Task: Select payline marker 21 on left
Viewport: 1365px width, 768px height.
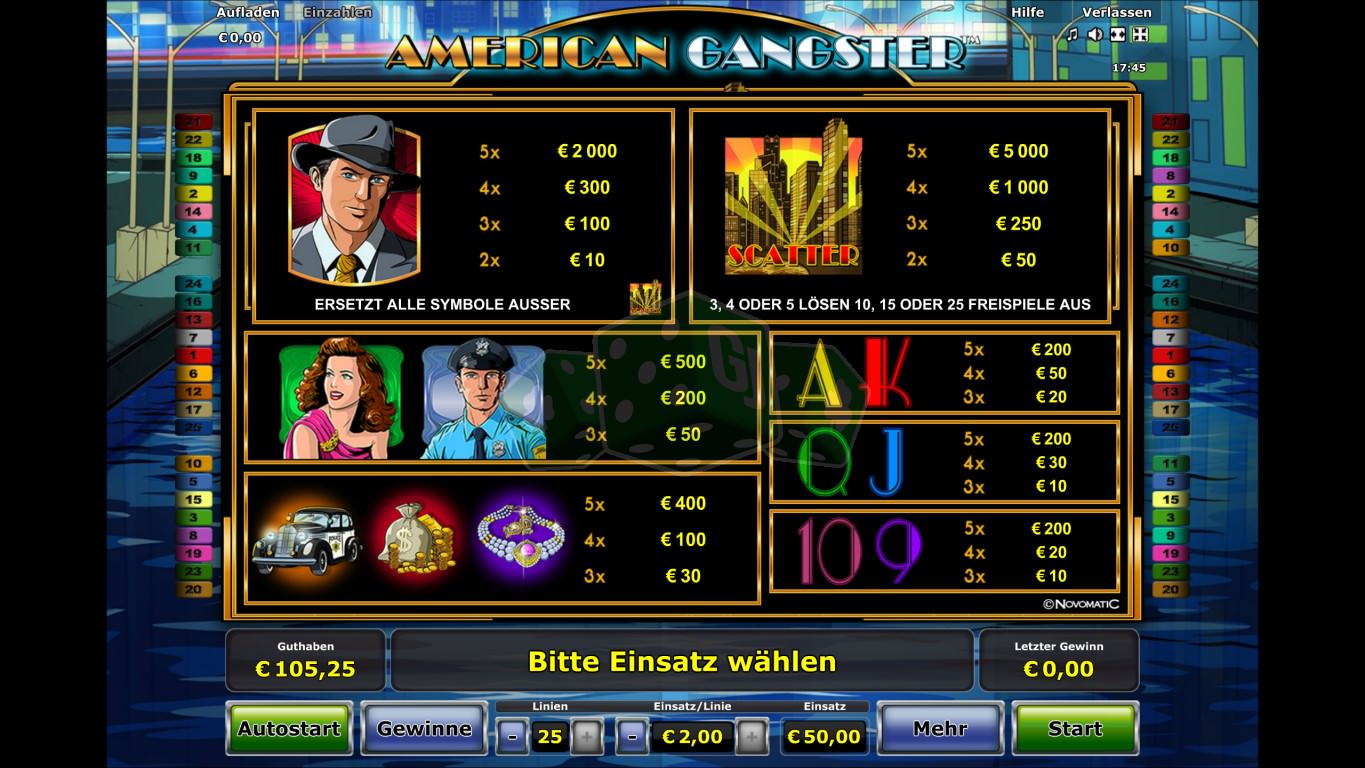Action: point(193,122)
